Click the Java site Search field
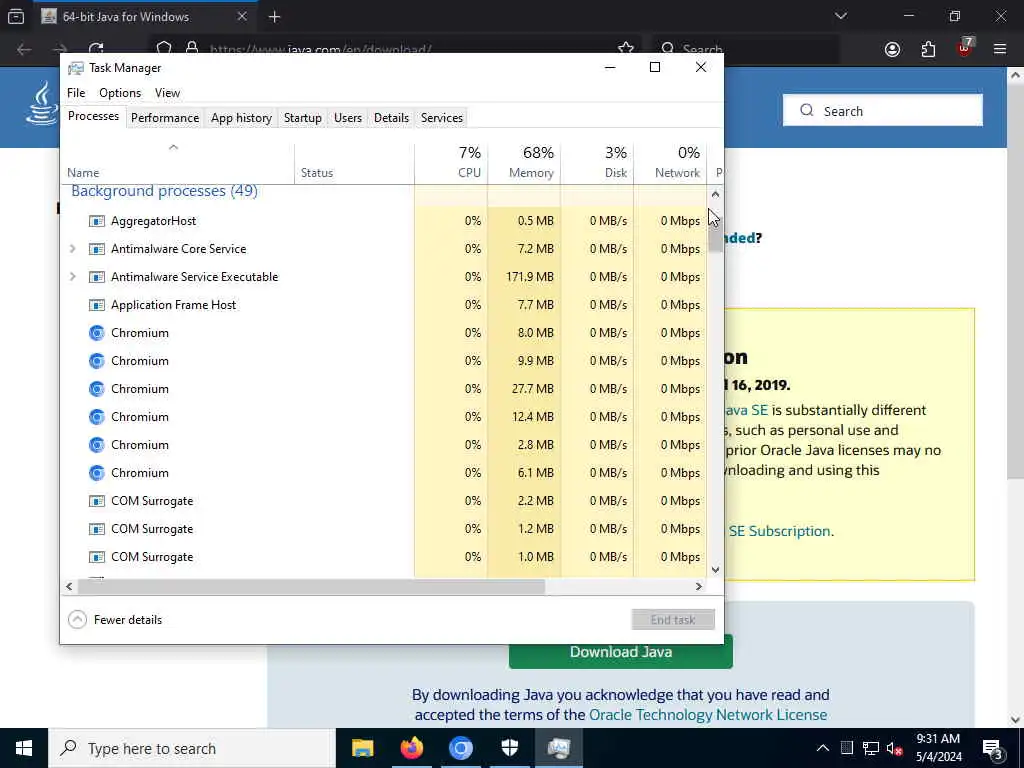The width and height of the screenshot is (1024, 768). pyautogui.click(x=882, y=110)
